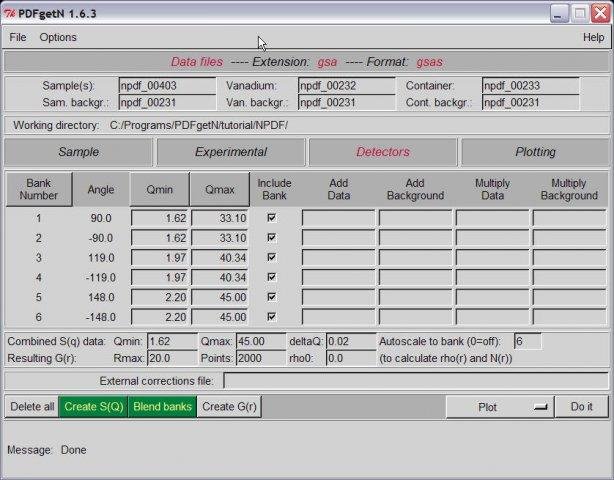Viewport: 614px width, 480px height.
Task: Click the Angle value 119.0 for bank 3
Action: 101,258
